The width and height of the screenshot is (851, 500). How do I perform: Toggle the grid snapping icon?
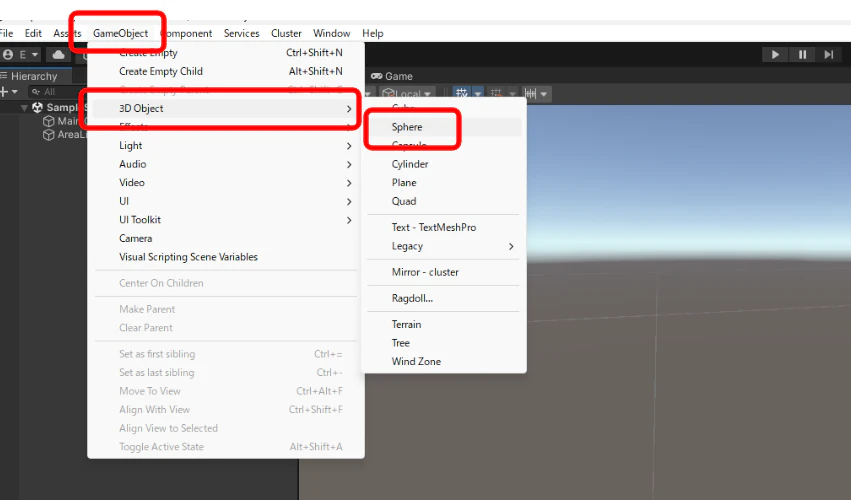(496, 93)
